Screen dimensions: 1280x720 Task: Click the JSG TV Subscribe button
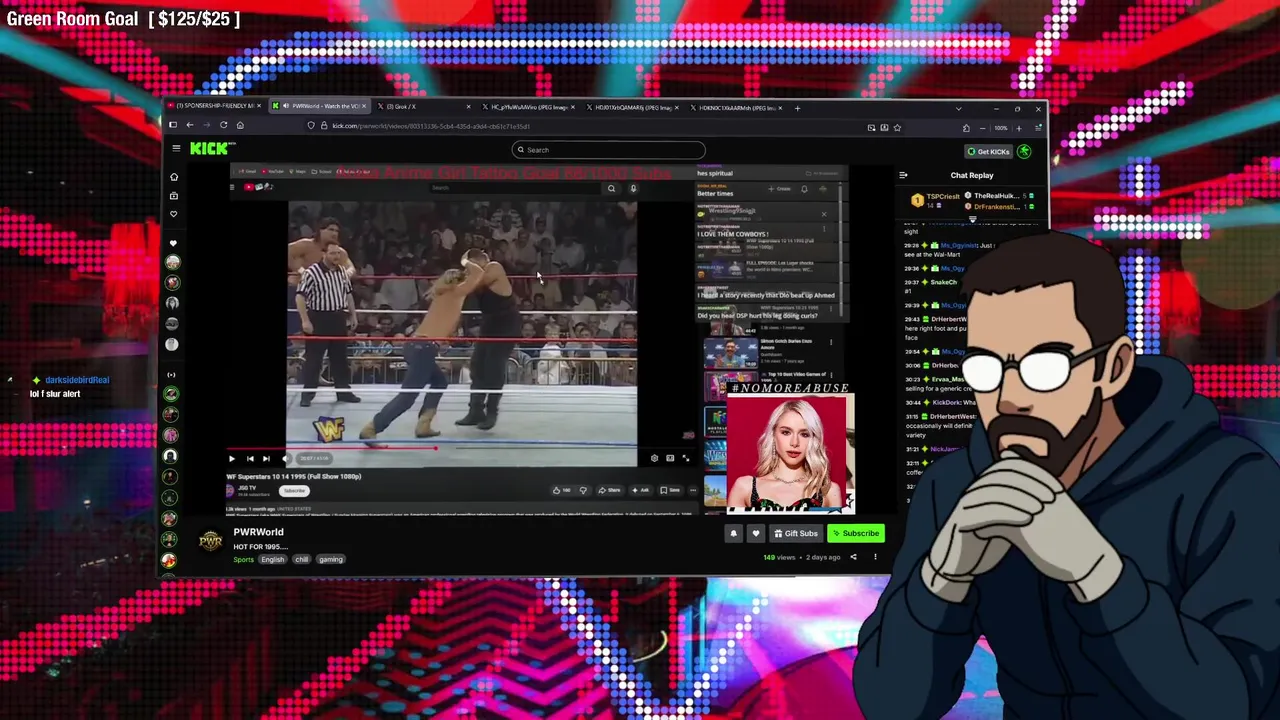[x=294, y=491]
